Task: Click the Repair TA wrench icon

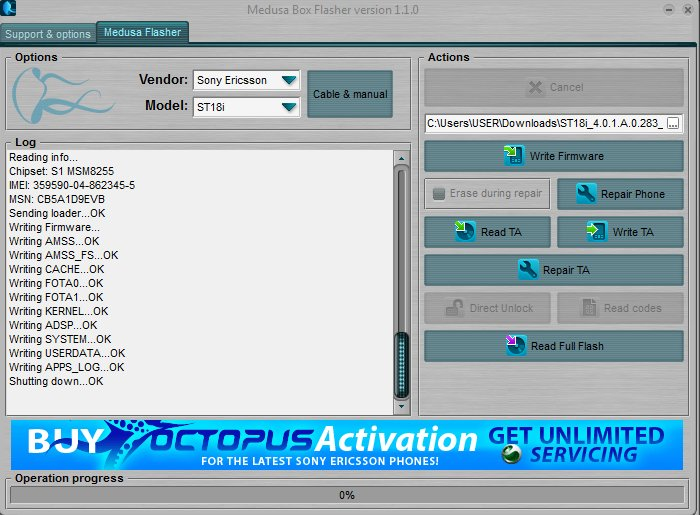Action: click(528, 270)
